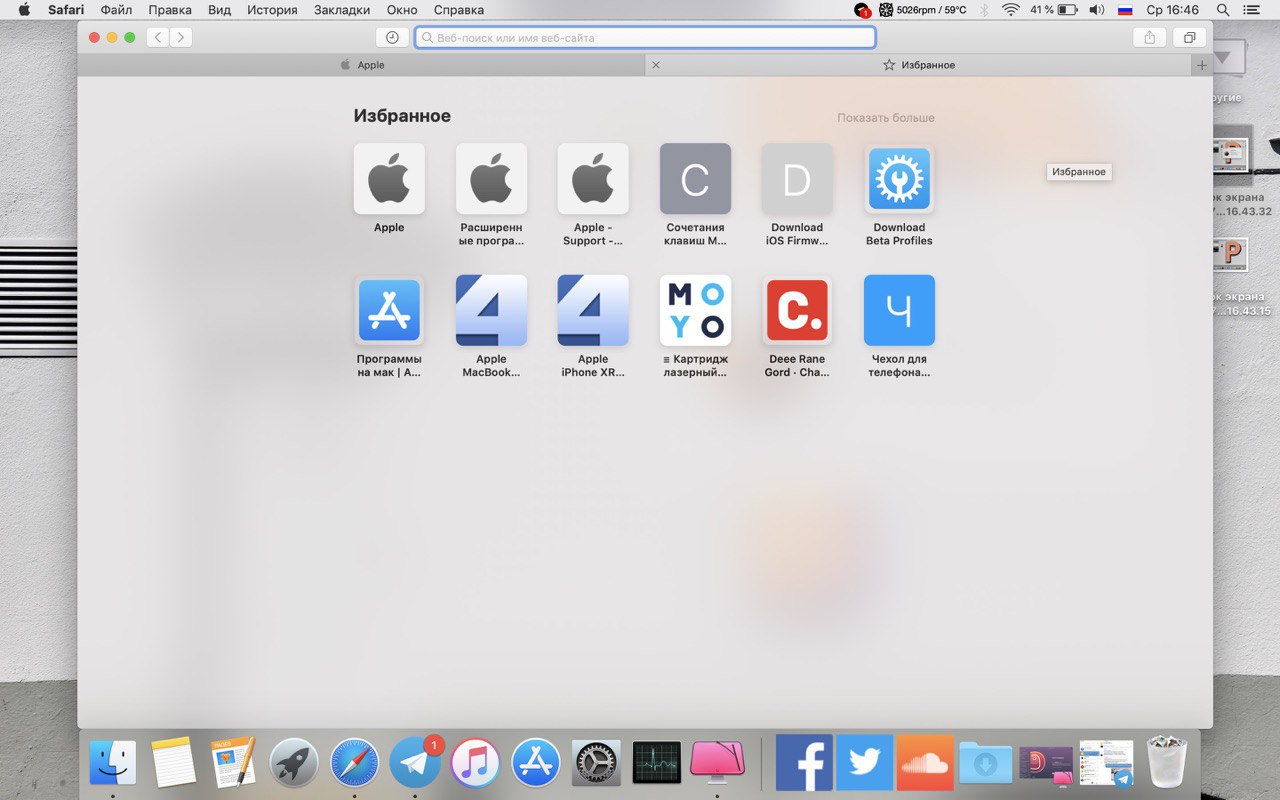Image resolution: width=1280 pixels, height=800 pixels.
Task: Open the Apple favorite tile
Action: (389, 179)
